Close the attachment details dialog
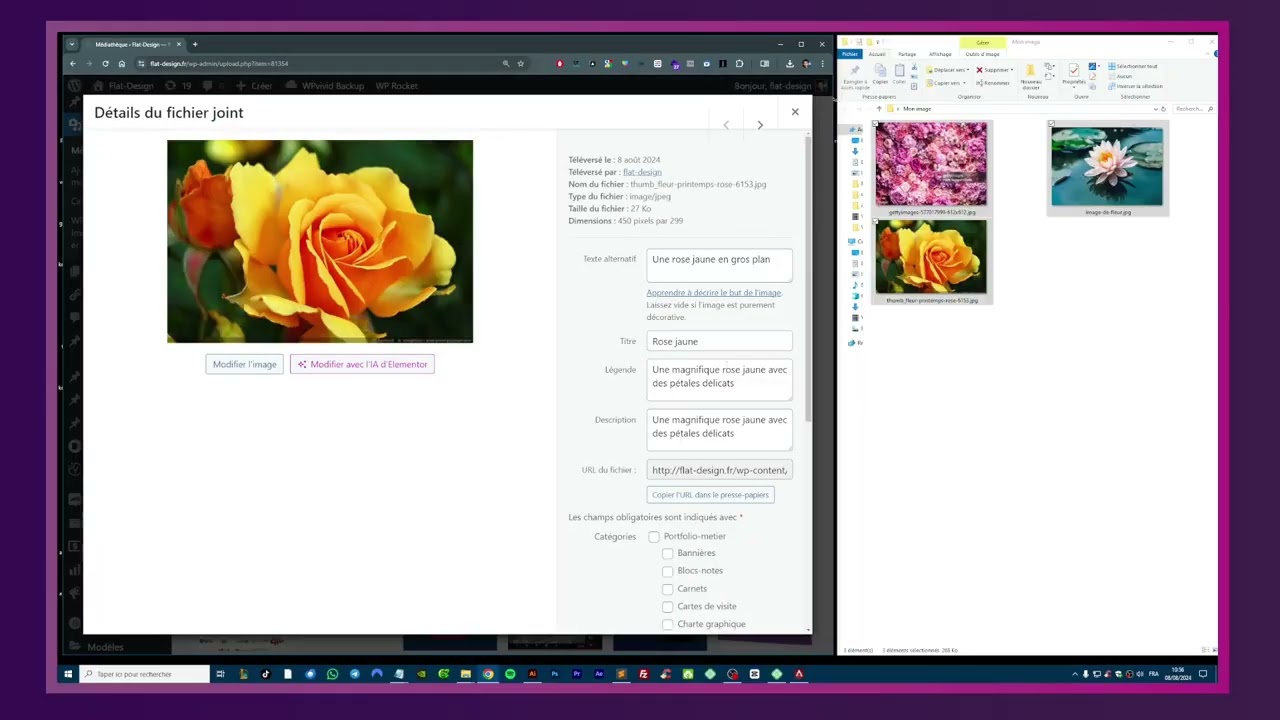The height and width of the screenshot is (720, 1280). pos(795,112)
